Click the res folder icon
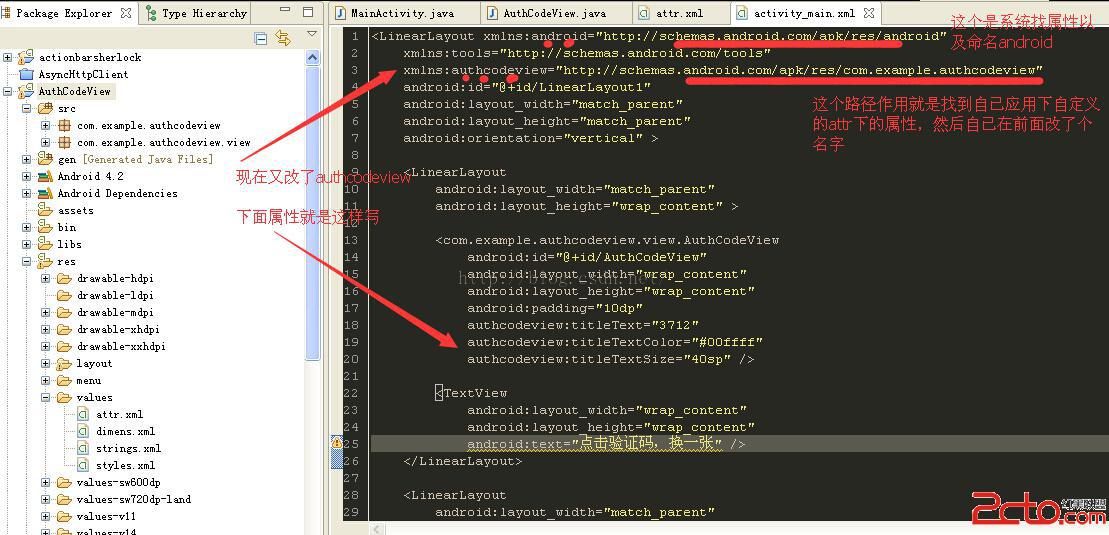The image size is (1109, 535). [x=45, y=261]
